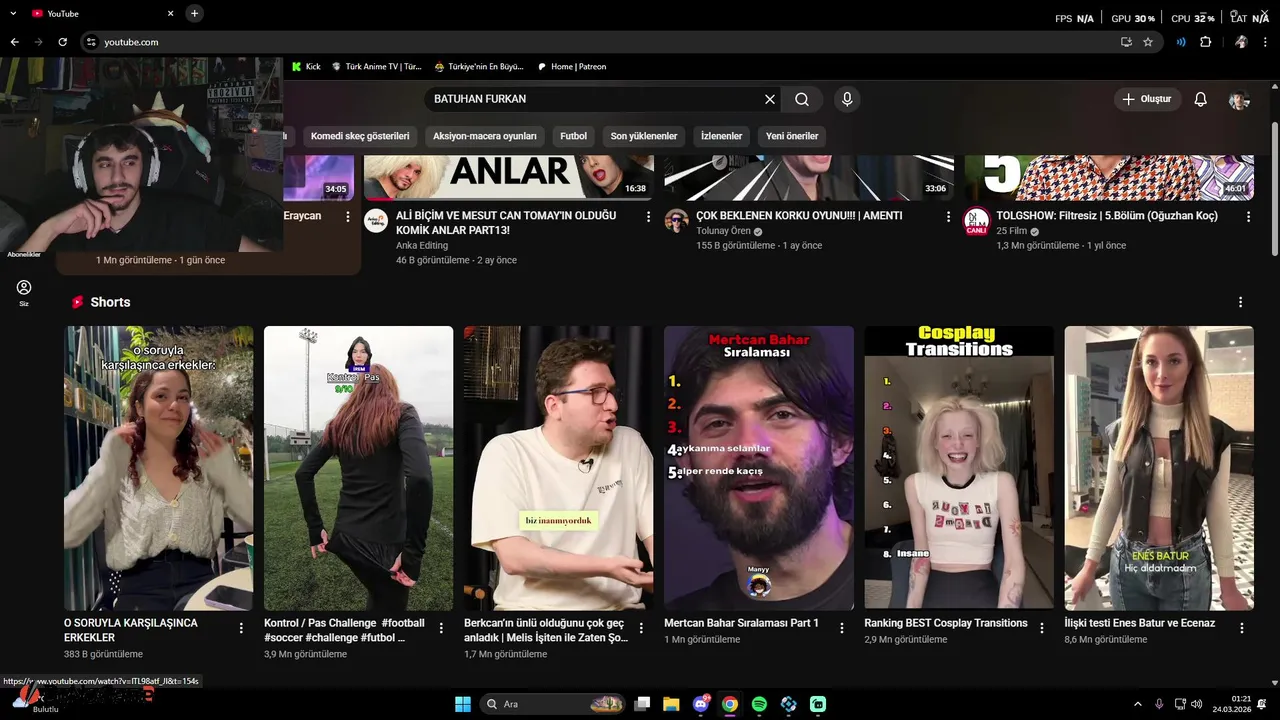Image resolution: width=1280 pixels, height=720 pixels.
Task: Install YouTube app icon in address bar
Action: [1126, 42]
